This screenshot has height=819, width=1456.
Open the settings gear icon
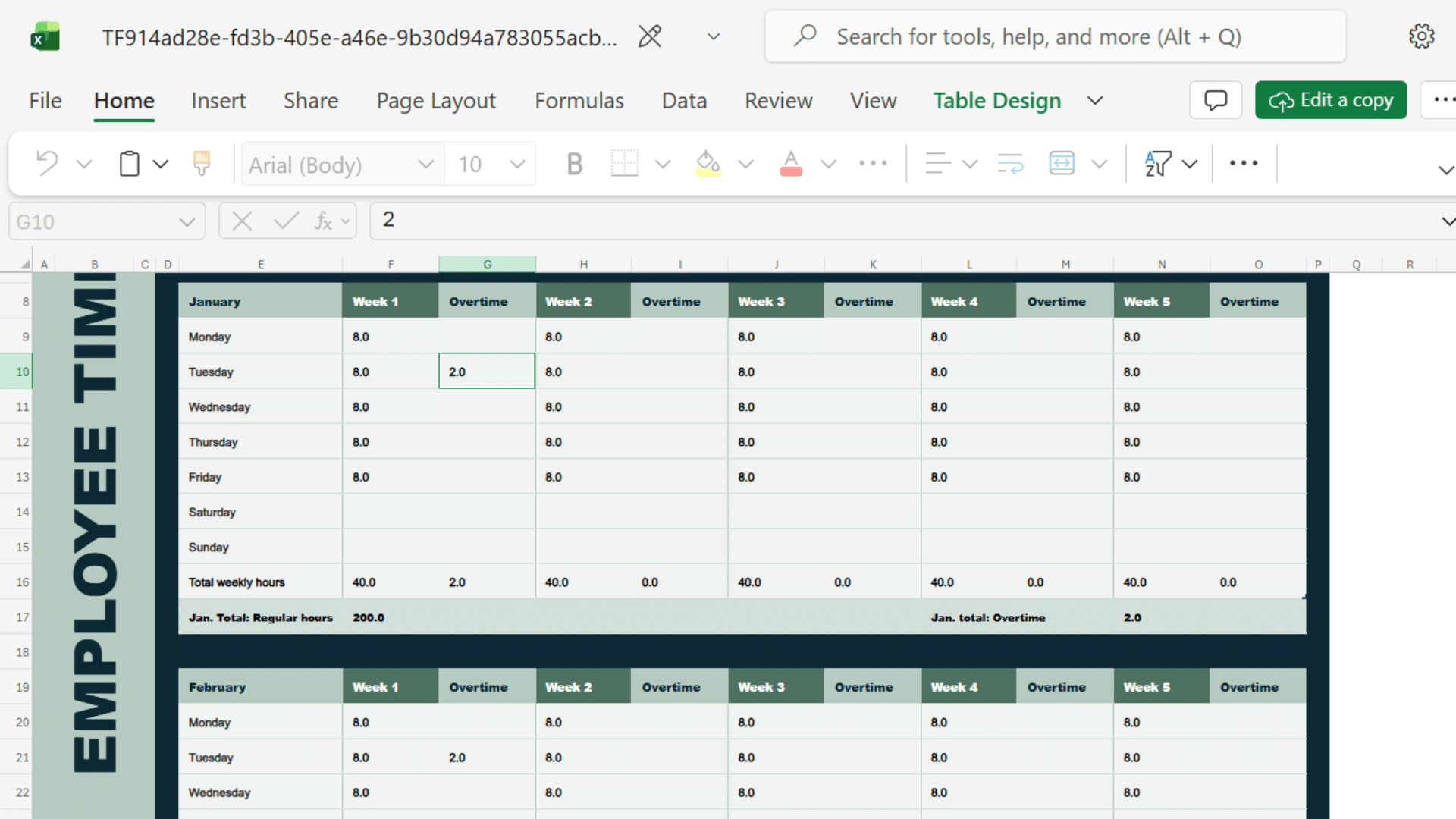coord(1422,36)
